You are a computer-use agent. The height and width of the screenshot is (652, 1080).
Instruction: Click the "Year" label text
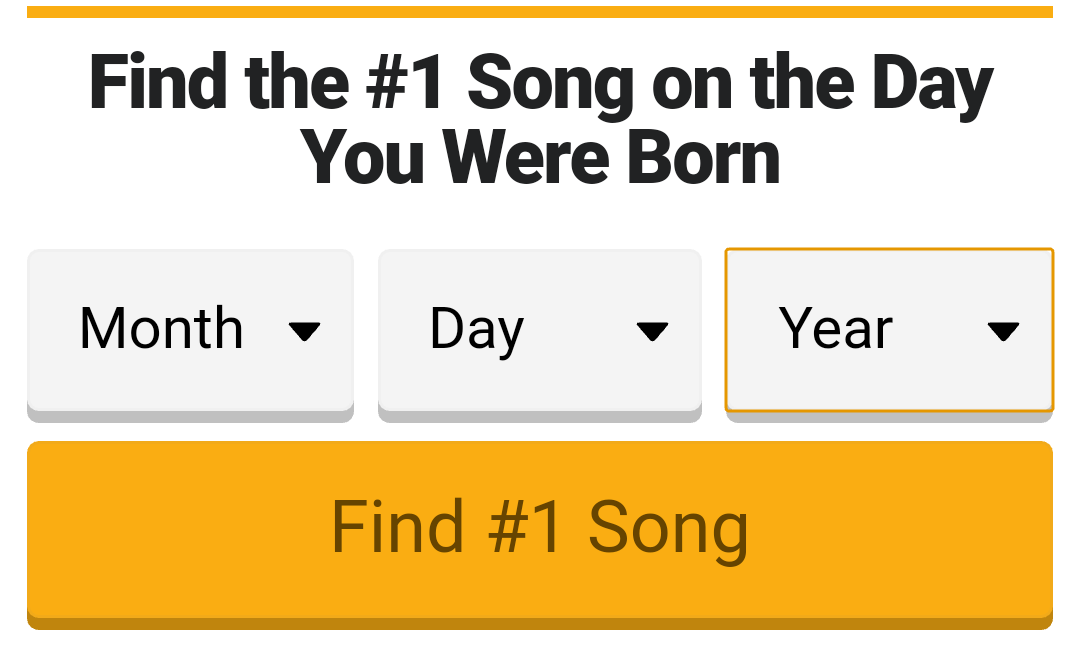pyautogui.click(x=835, y=329)
